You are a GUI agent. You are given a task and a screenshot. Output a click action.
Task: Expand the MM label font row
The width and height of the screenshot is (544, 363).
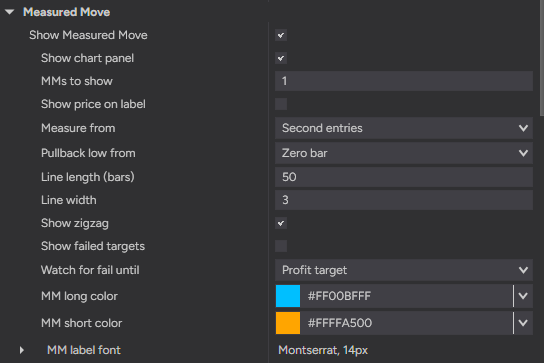pos(22,350)
